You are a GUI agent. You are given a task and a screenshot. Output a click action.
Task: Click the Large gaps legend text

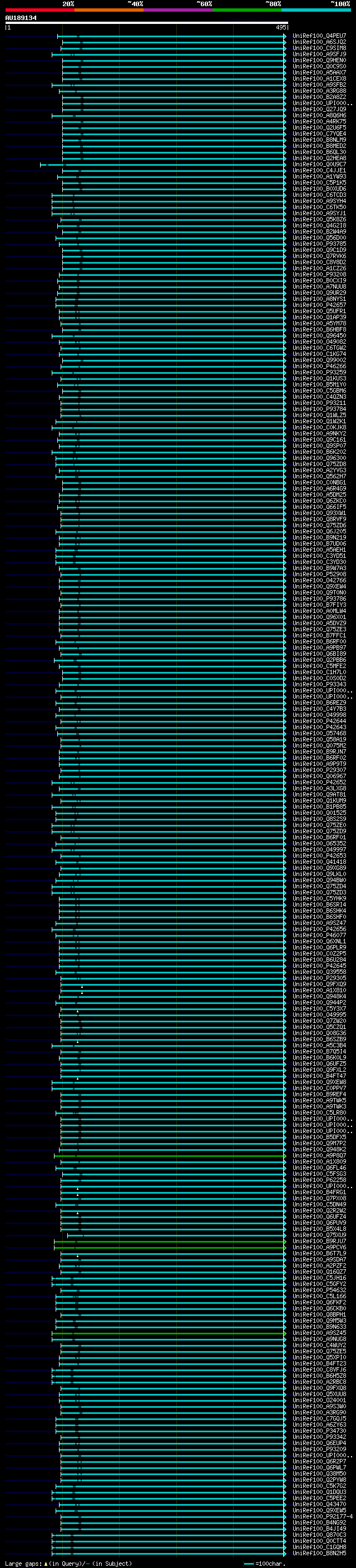[x=68, y=1563]
